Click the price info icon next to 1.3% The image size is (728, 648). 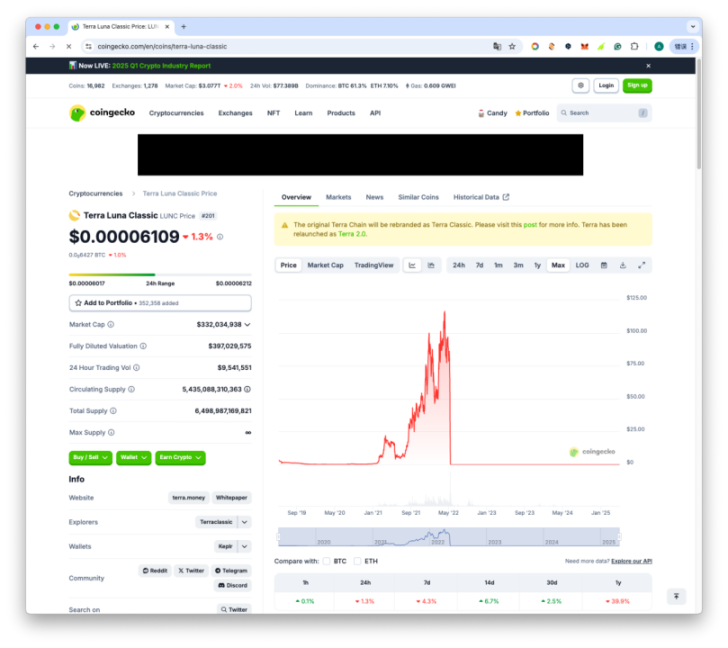[x=220, y=237]
